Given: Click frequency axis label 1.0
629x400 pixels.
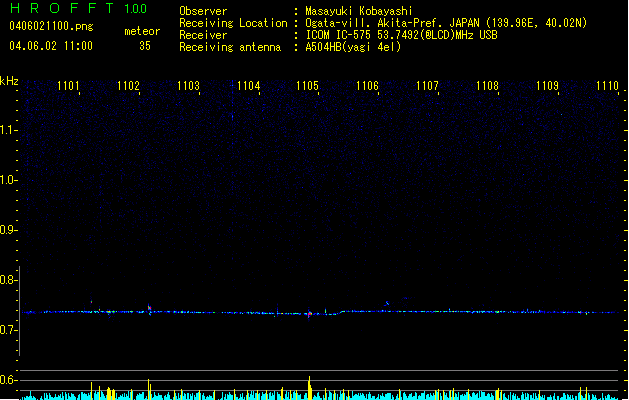Looking at the screenshot, I should [7, 180].
